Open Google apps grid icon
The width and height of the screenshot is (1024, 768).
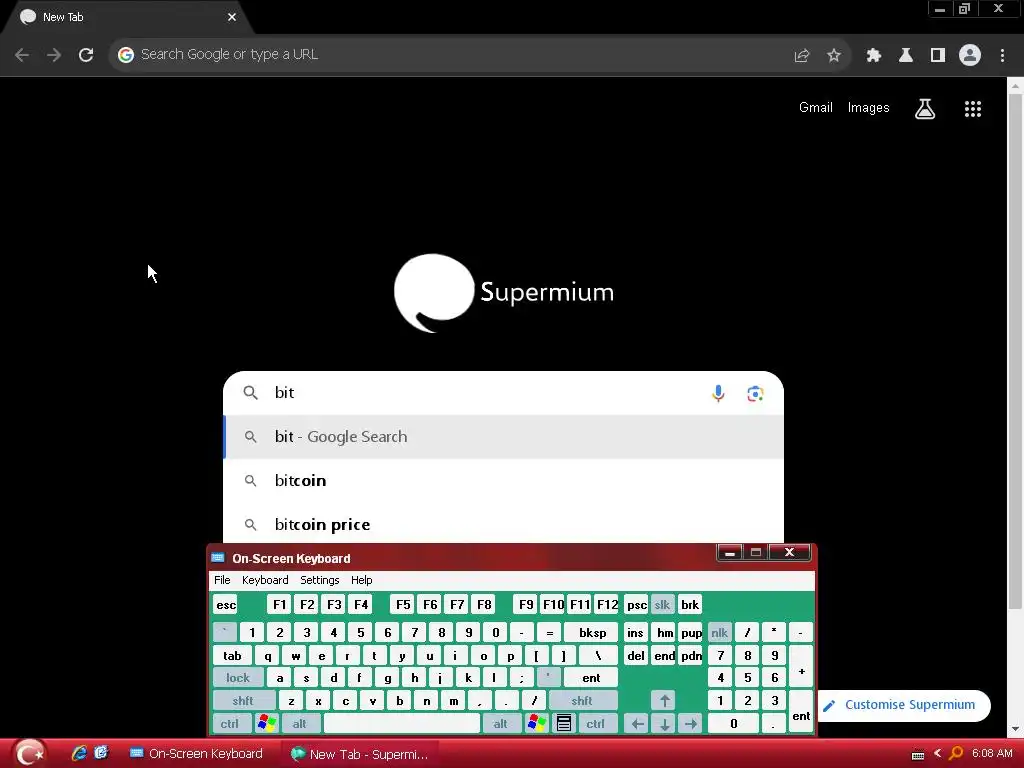973,108
